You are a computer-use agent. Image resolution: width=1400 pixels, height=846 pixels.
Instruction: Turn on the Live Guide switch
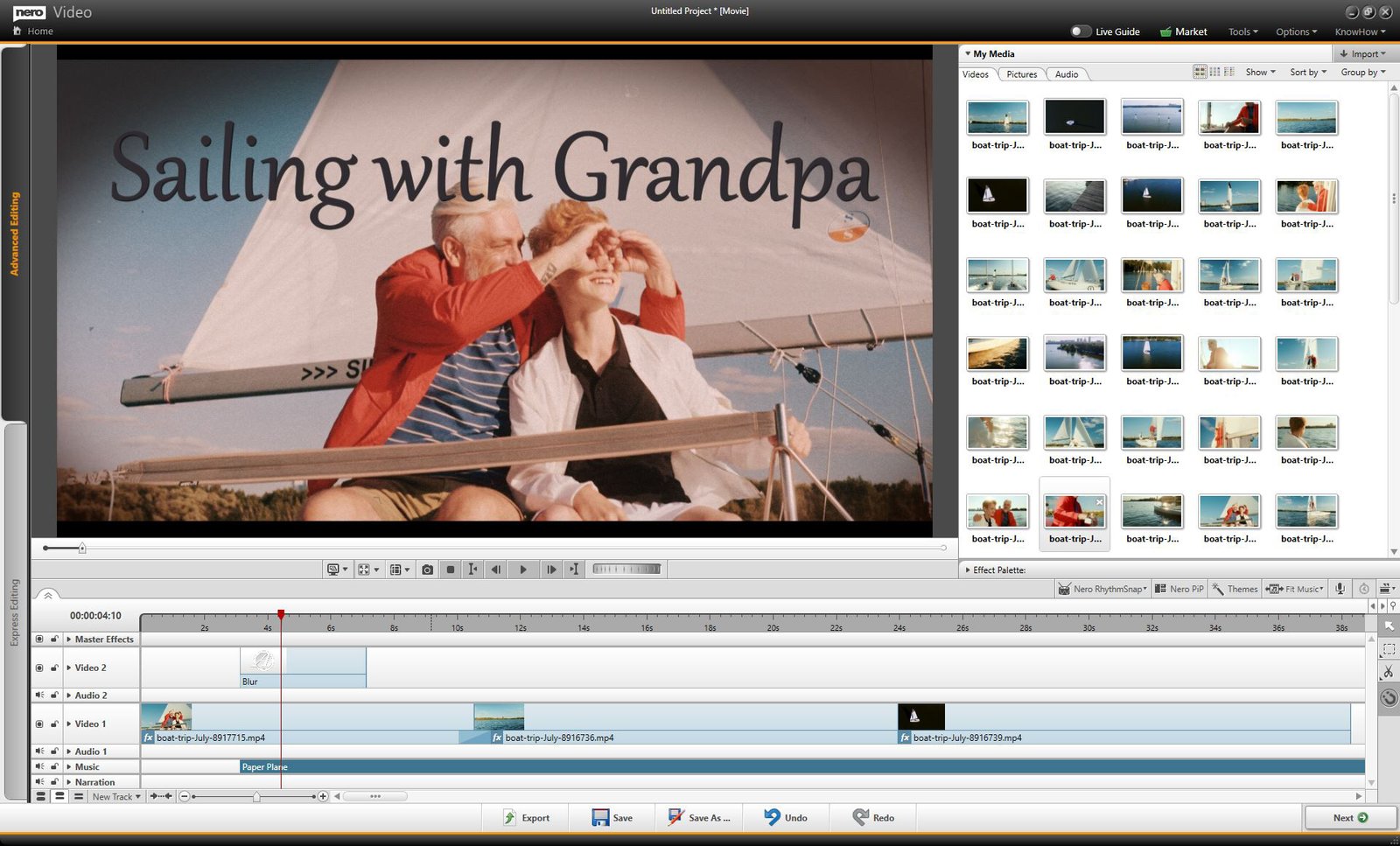(1081, 31)
